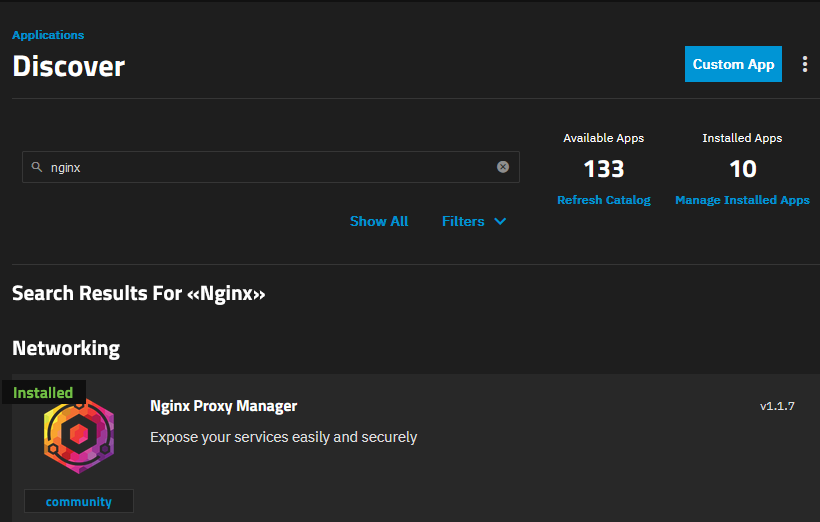Click the 10 installed apps count
820x522 pixels.
click(743, 169)
